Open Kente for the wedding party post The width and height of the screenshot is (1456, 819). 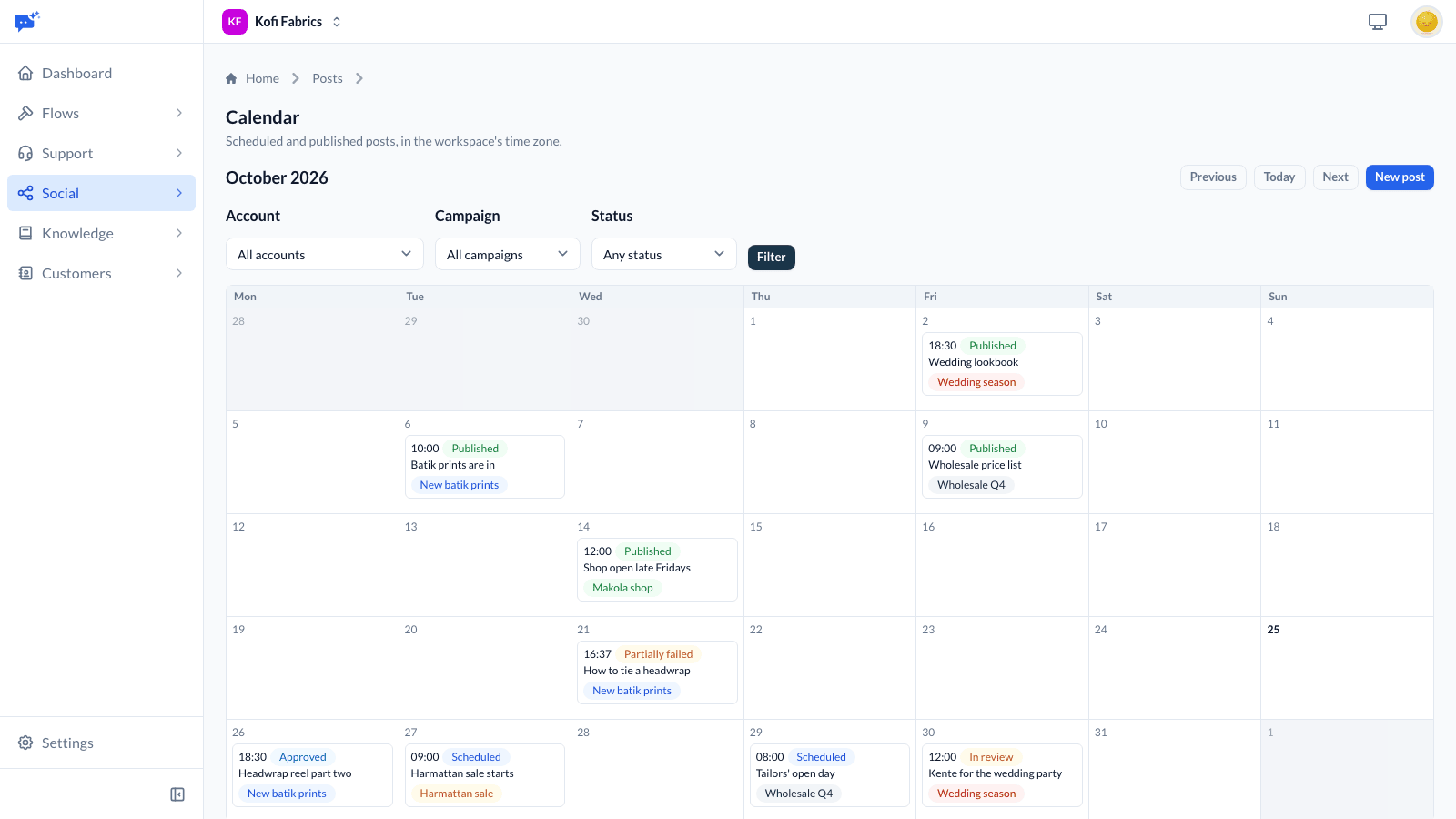(x=1002, y=775)
